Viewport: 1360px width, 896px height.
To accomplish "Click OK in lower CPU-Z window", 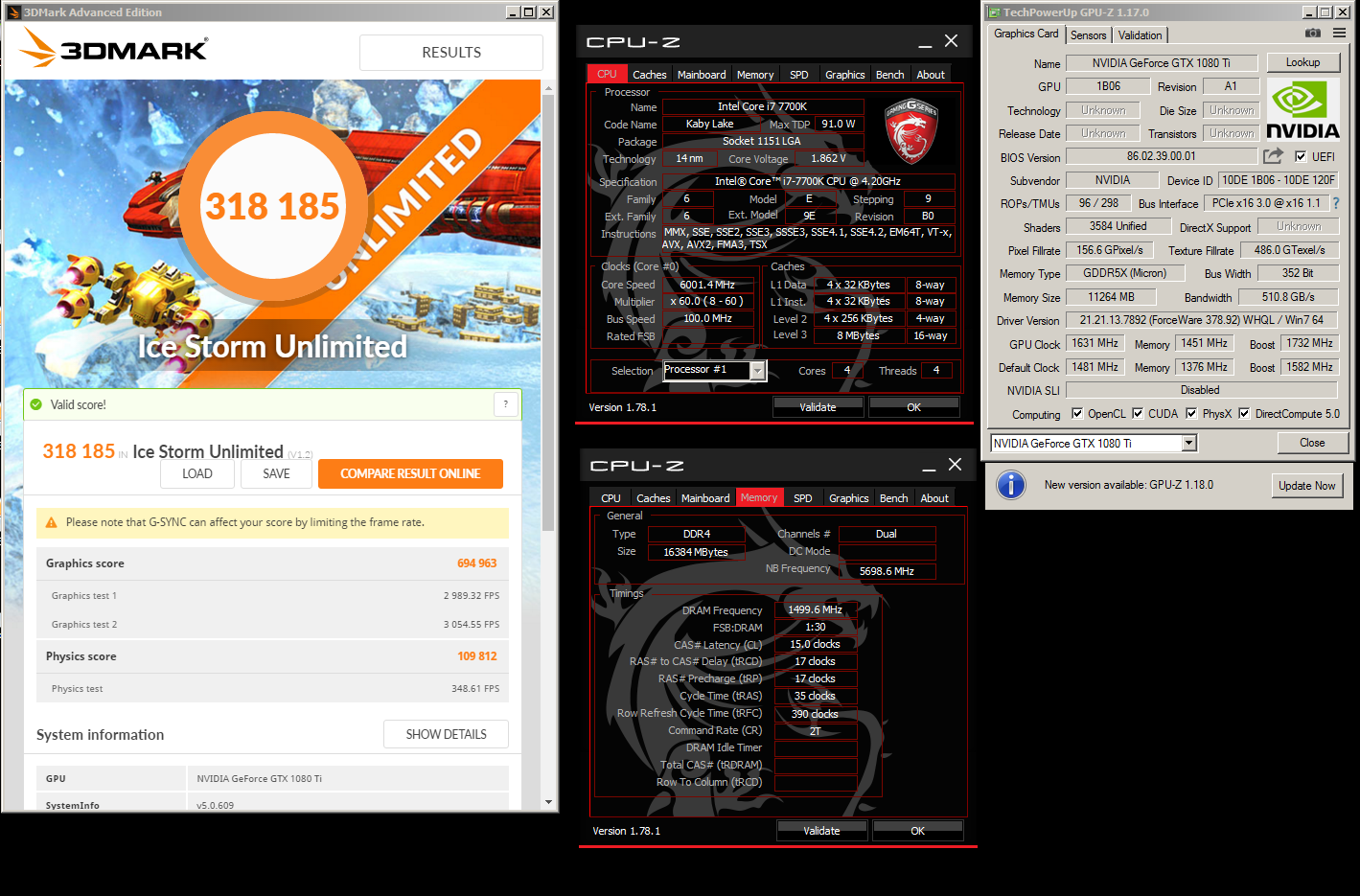I will click(x=917, y=831).
